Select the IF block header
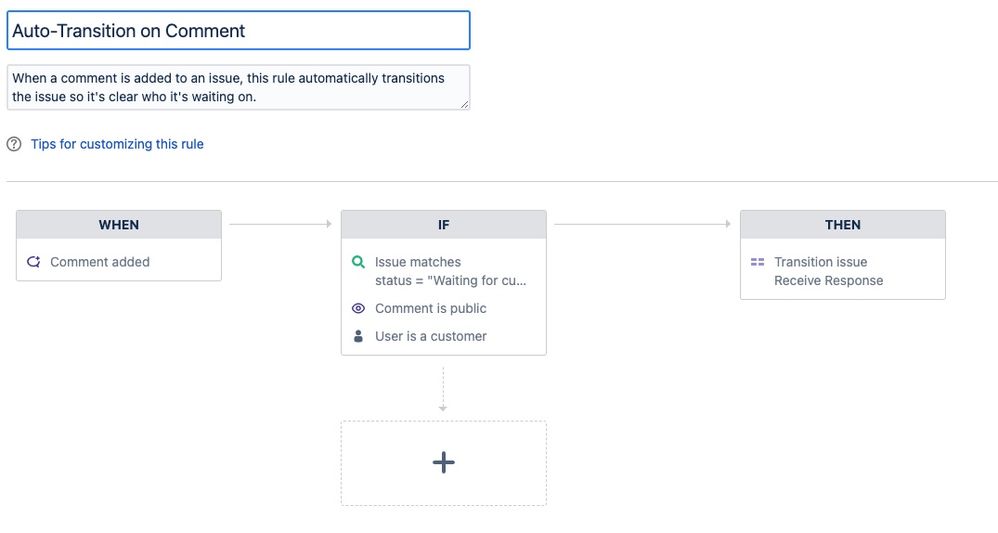This screenshot has height=533, width=998. pyautogui.click(x=443, y=225)
